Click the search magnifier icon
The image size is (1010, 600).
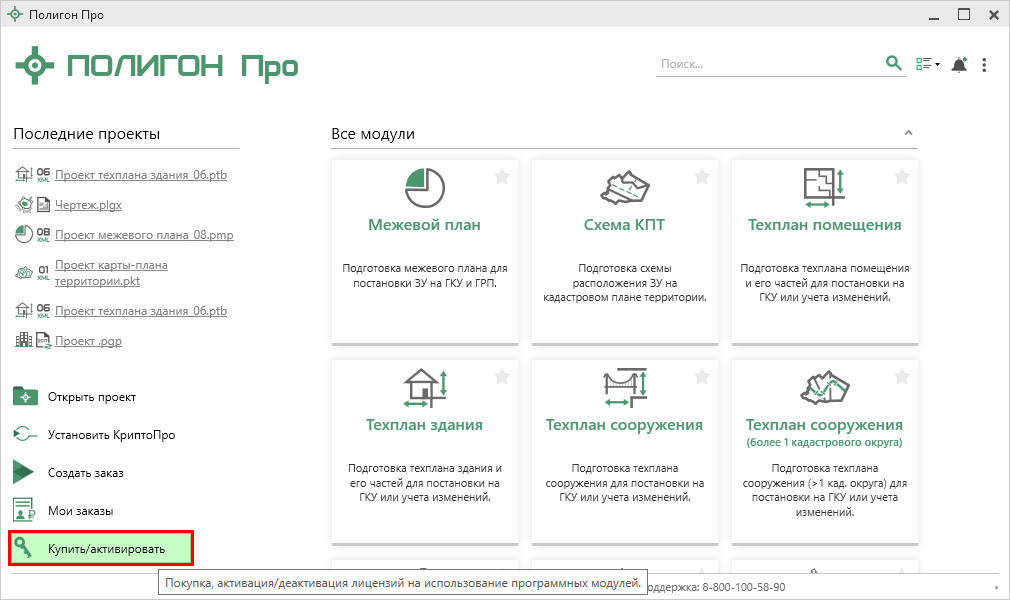(x=894, y=64)
